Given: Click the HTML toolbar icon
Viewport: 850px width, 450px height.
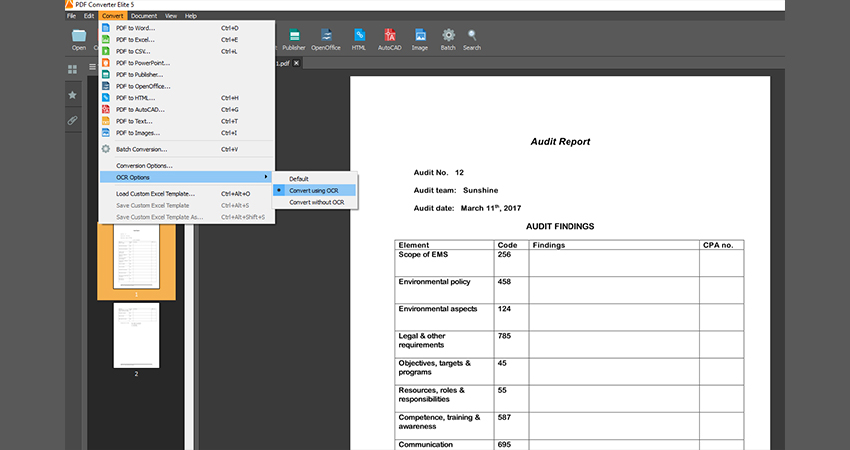Looking at the screenshot, I should (x=358, y=39).
